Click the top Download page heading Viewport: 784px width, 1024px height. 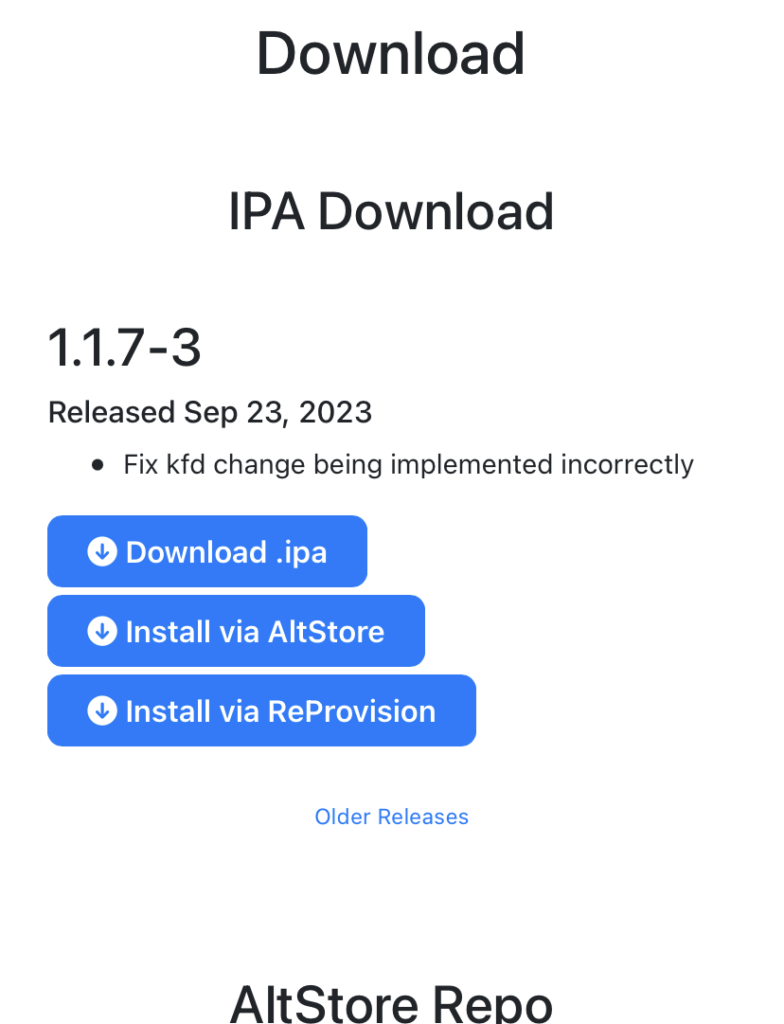click(391, 53)
